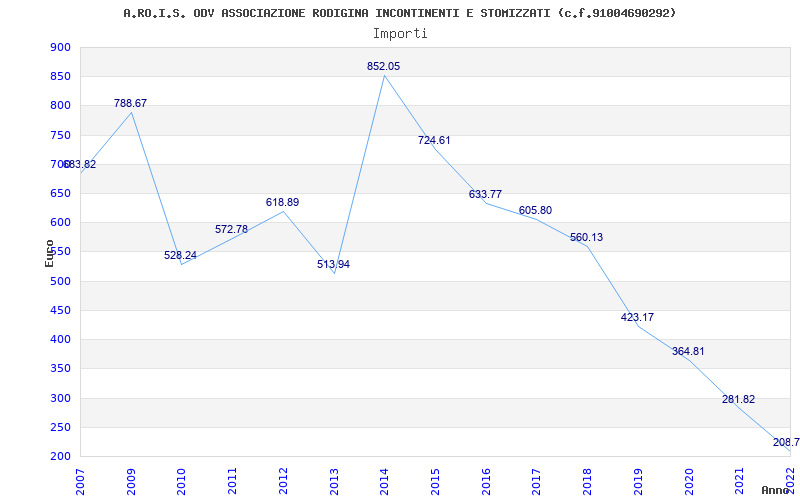Click y-axis value 200

coord(60,456)
